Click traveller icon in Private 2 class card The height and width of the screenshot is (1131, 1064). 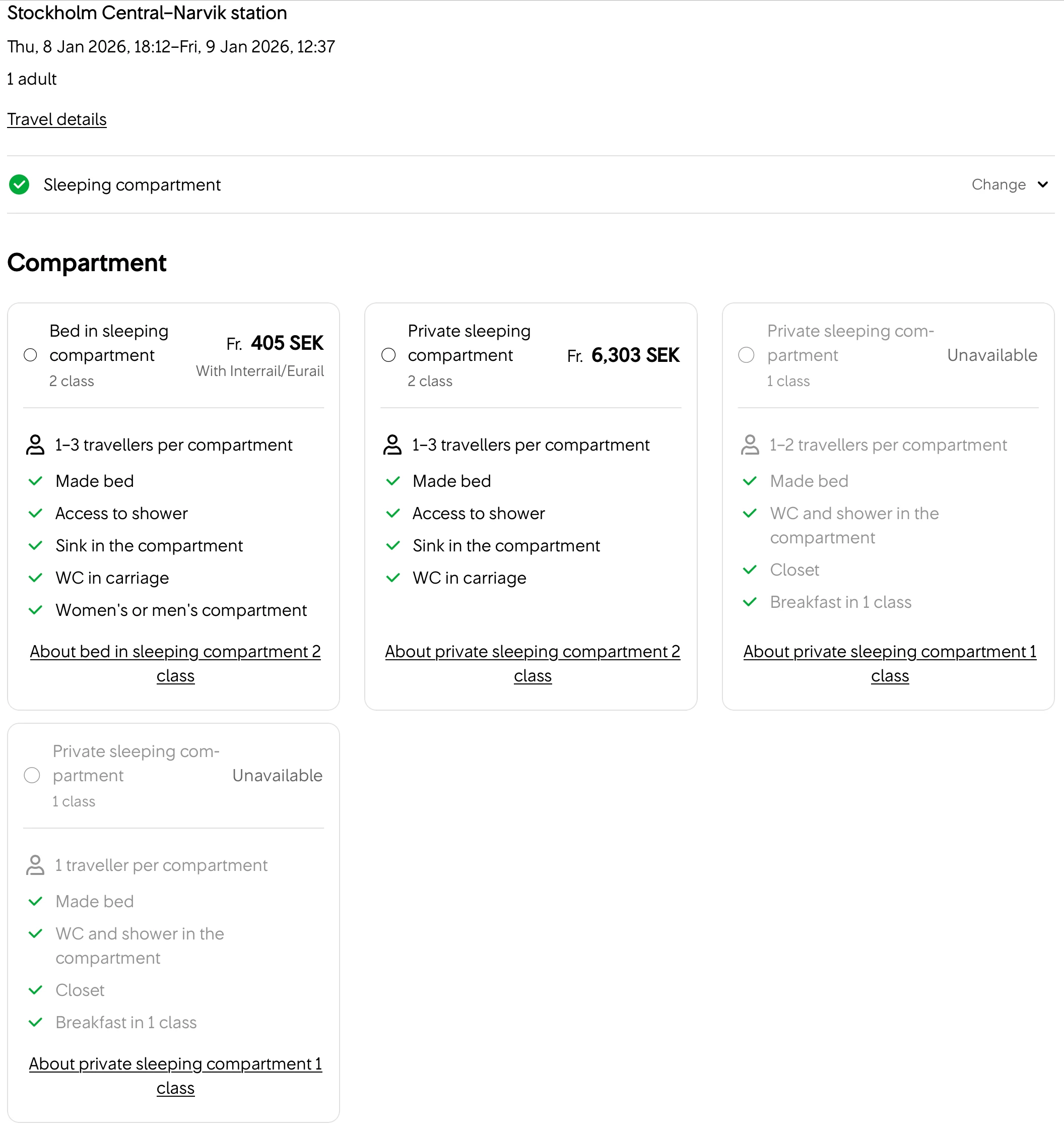click(x=392, y=445)
